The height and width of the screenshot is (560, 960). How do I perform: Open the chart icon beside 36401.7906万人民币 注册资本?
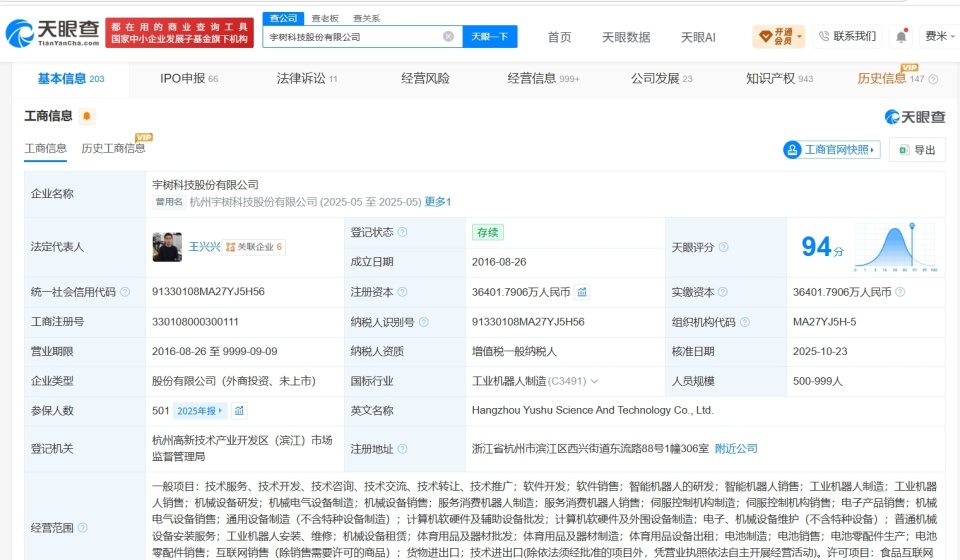[582, 292]
